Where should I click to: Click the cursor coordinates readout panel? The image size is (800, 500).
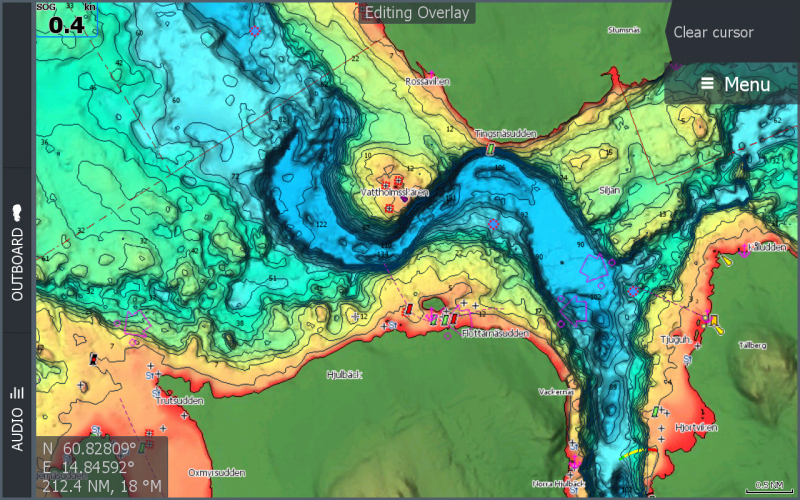coord(101,468)
